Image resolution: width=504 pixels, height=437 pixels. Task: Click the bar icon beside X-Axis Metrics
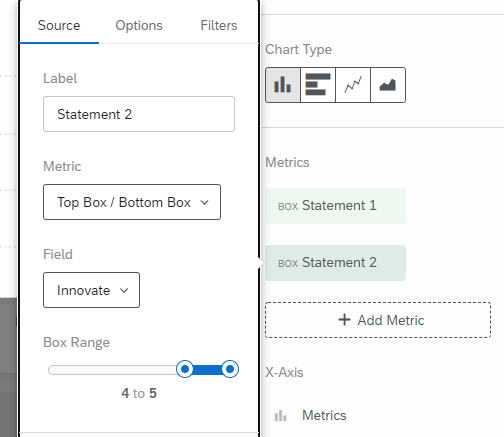280,416
